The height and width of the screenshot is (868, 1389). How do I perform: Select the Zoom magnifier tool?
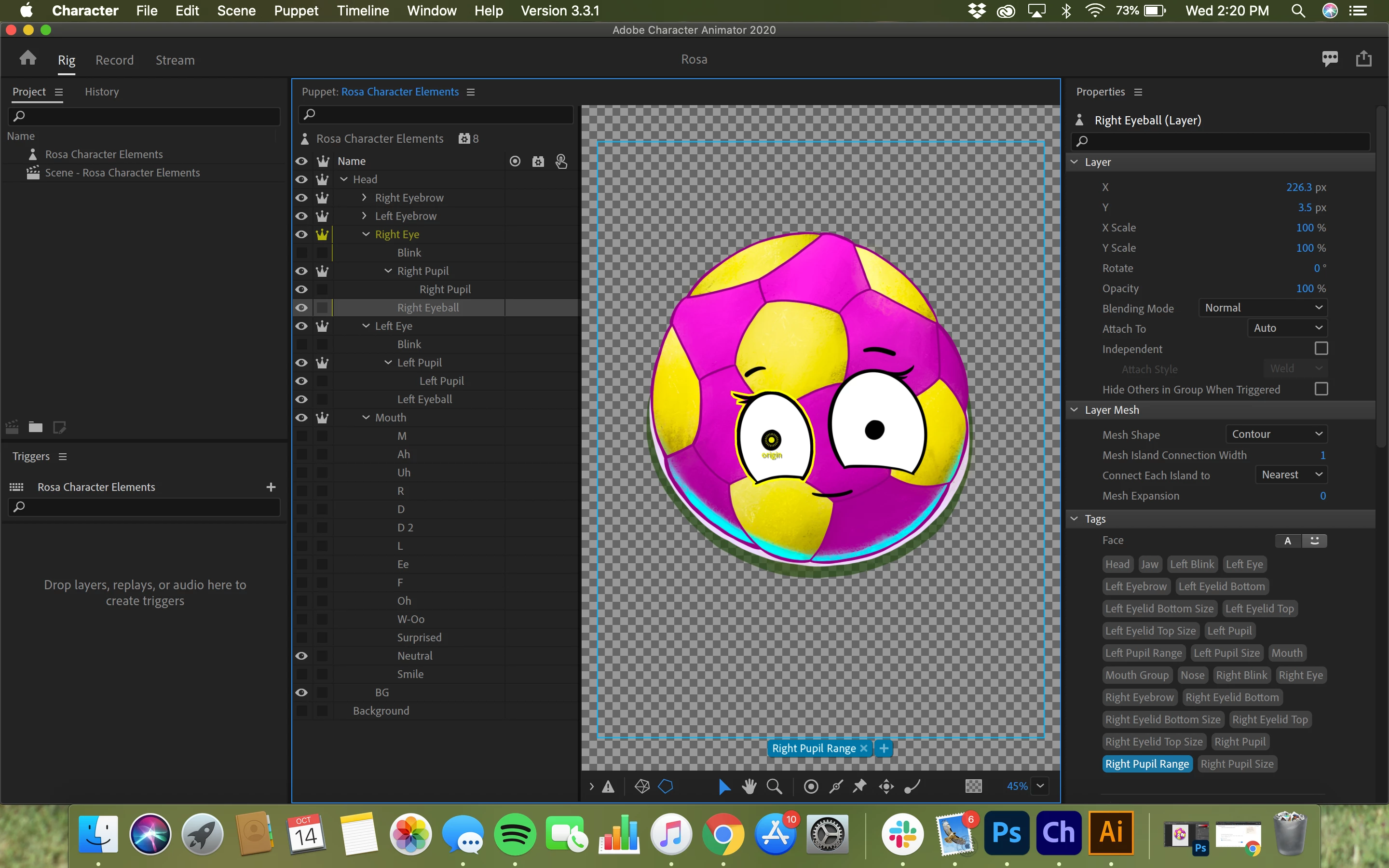tap(774, 786)
